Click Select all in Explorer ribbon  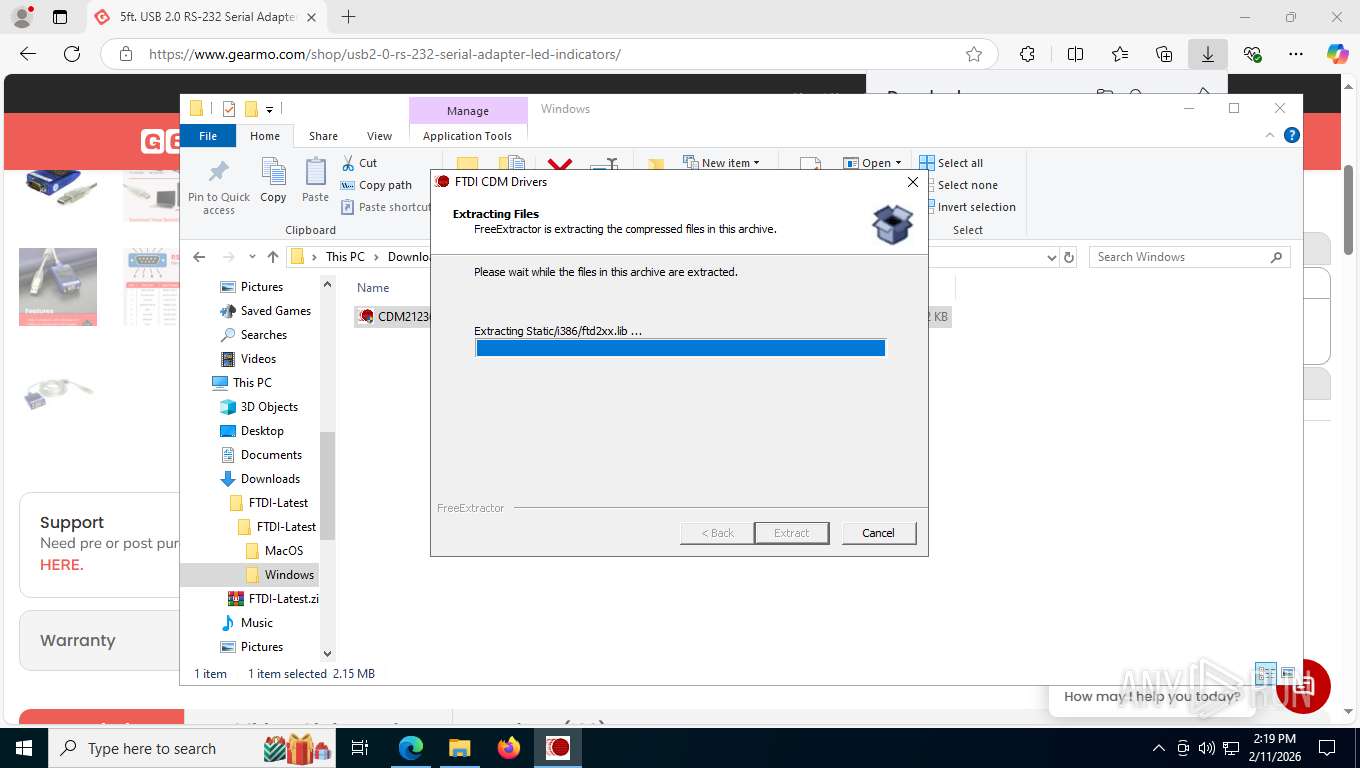951,163
